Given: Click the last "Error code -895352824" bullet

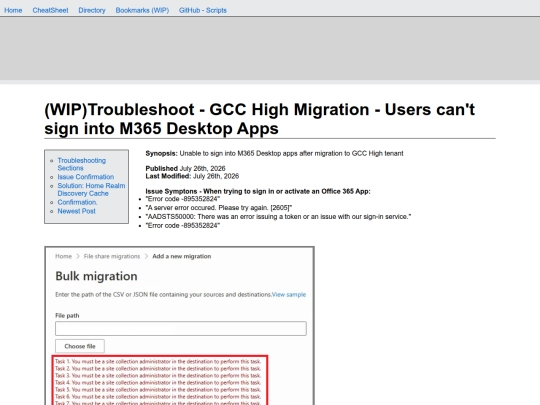Looking at the screenshot, I should click(183, 226).
